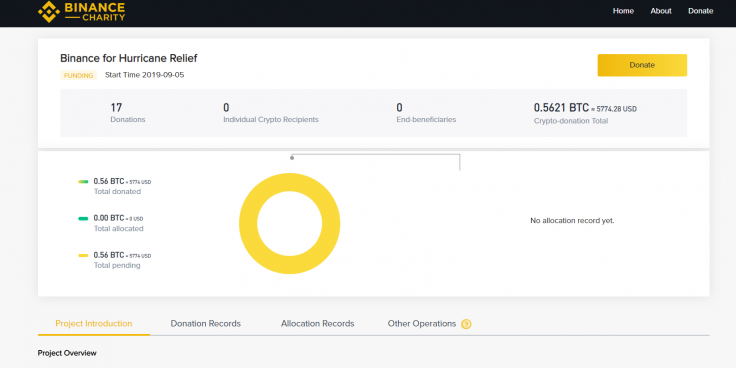The image size is (736, 368).
Task: Click the 'Total allocated' label
Action: 119,229
